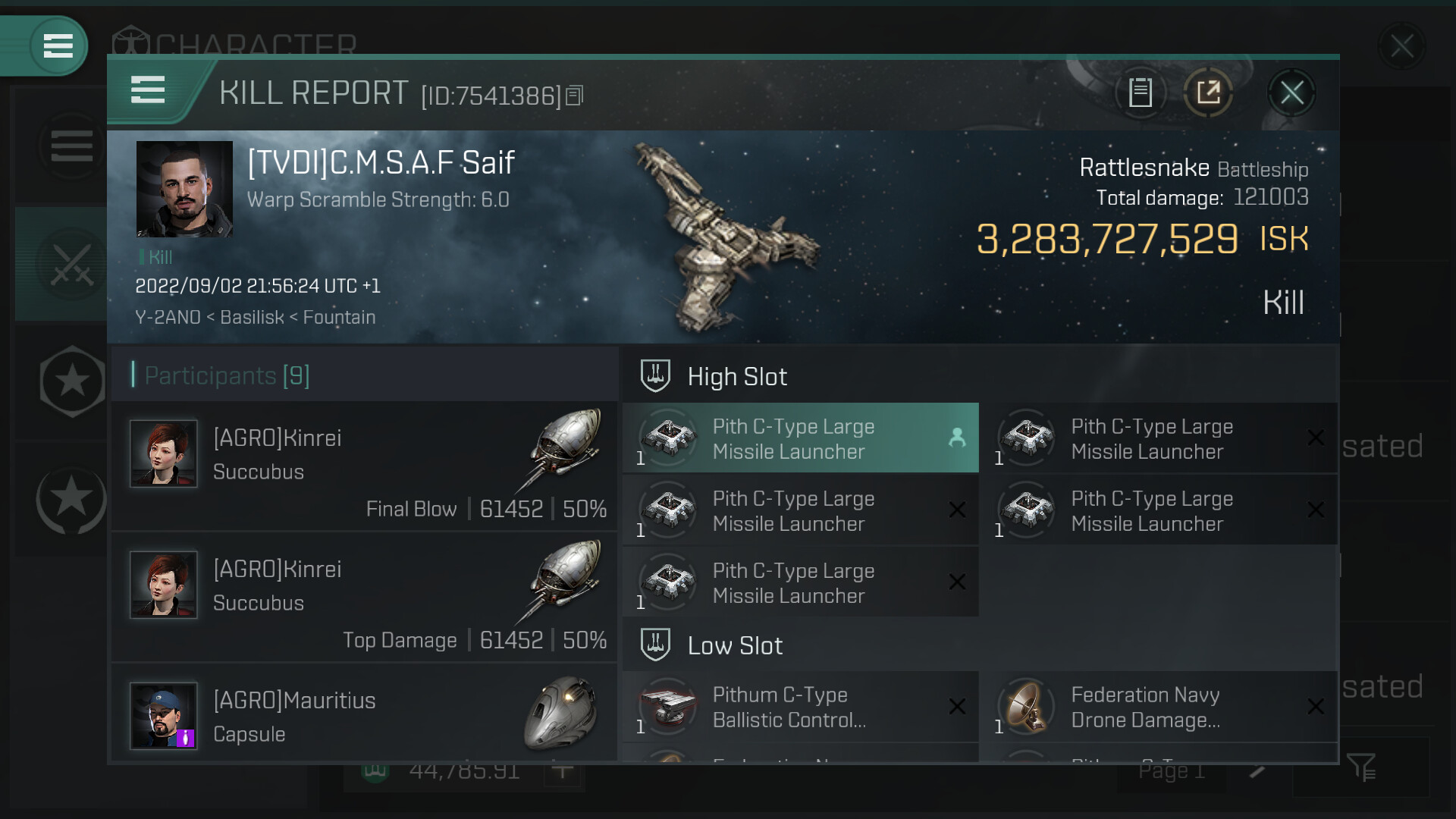
Task: Click the crossed swords sidebar icon
Action: click(x=71, y=265)
